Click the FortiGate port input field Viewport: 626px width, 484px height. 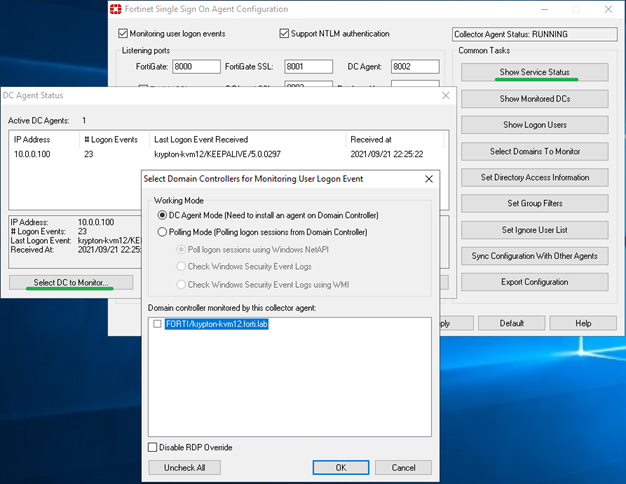(195, 67)
